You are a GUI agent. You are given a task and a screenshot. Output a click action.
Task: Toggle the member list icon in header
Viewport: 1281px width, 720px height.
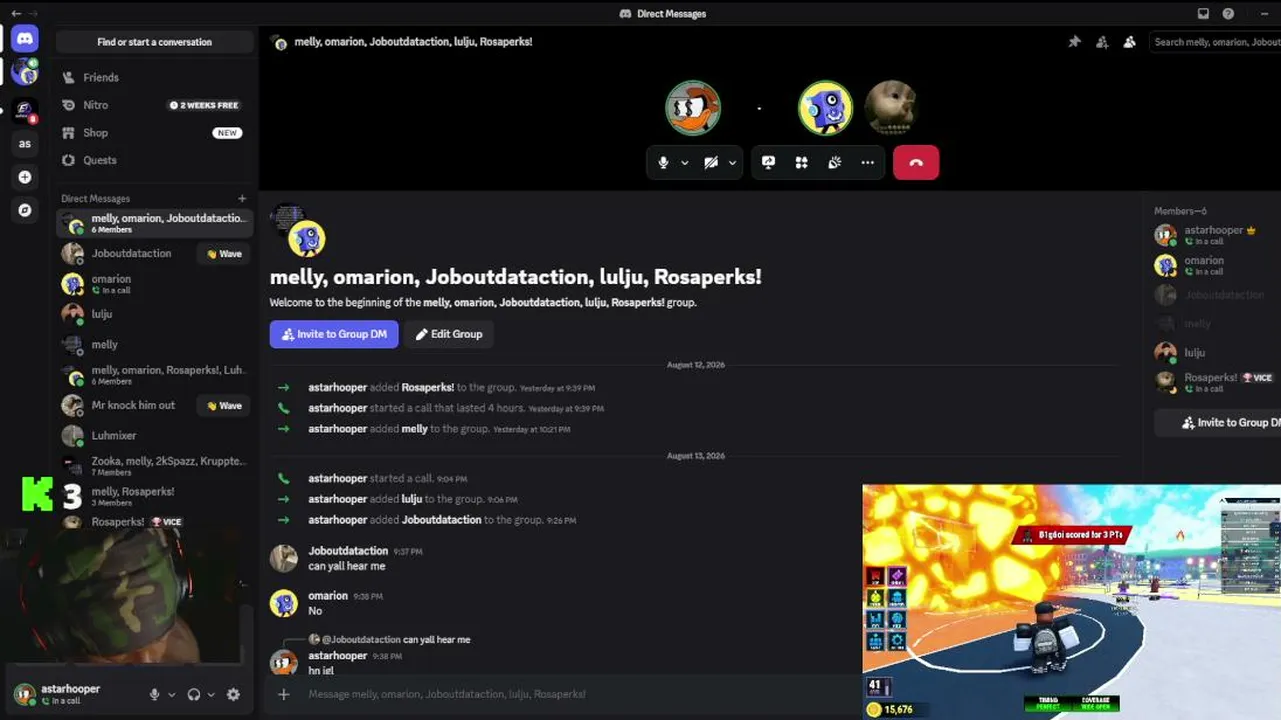click(1129, 42)
